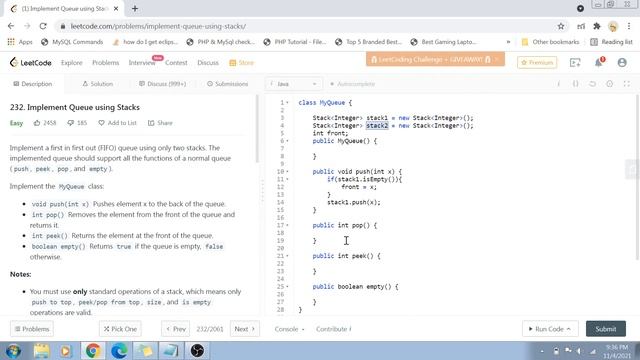Switch to the Solution tab
640x360 pixels.
click(98, 84)
